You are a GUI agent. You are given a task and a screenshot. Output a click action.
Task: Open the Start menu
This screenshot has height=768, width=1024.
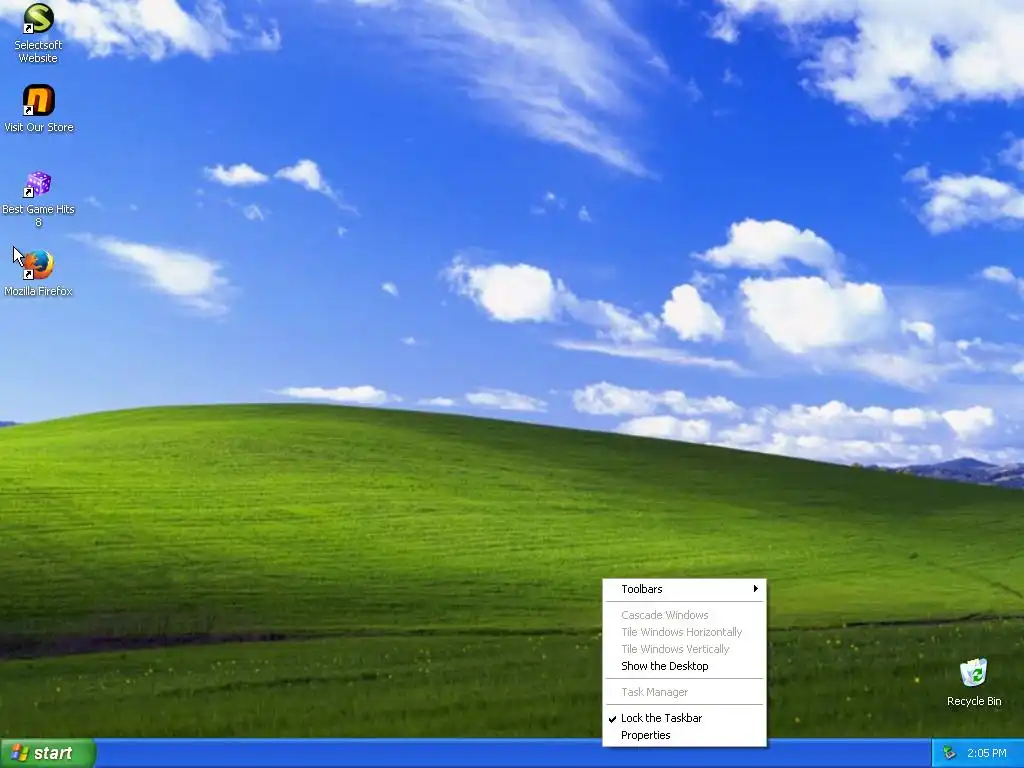tap(47, 753)
